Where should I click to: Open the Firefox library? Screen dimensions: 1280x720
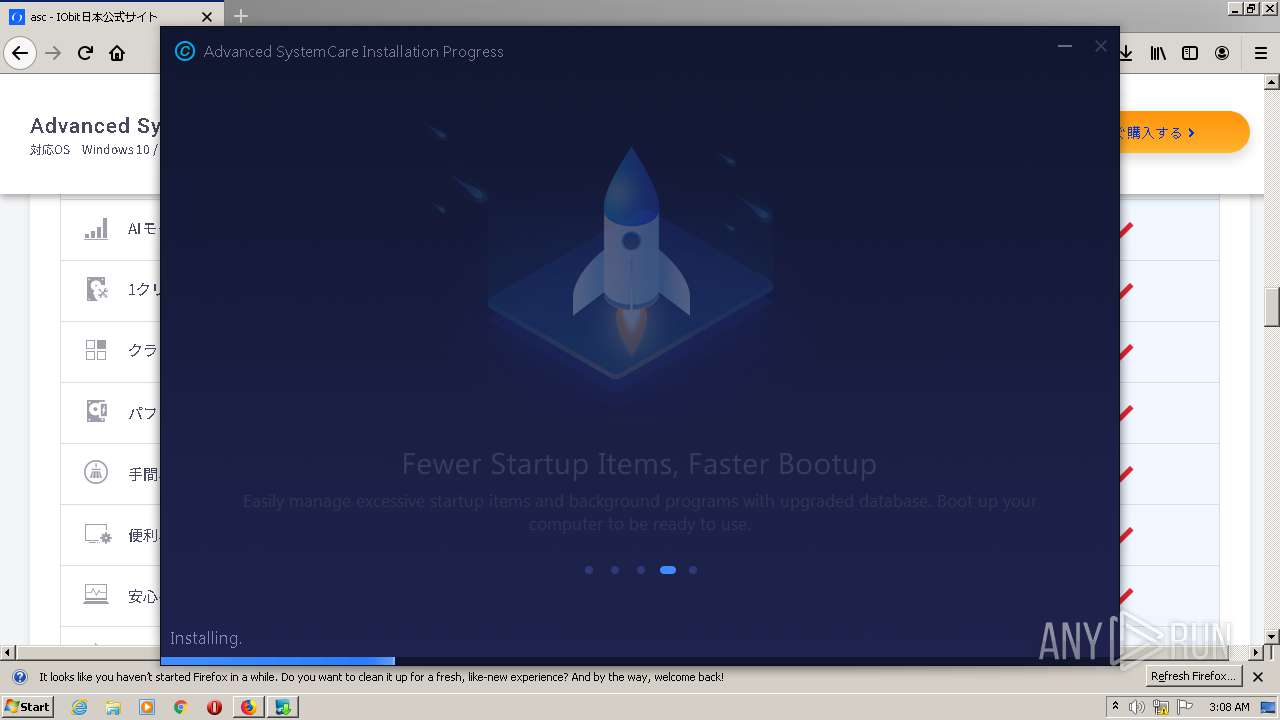pos(1158,53)
